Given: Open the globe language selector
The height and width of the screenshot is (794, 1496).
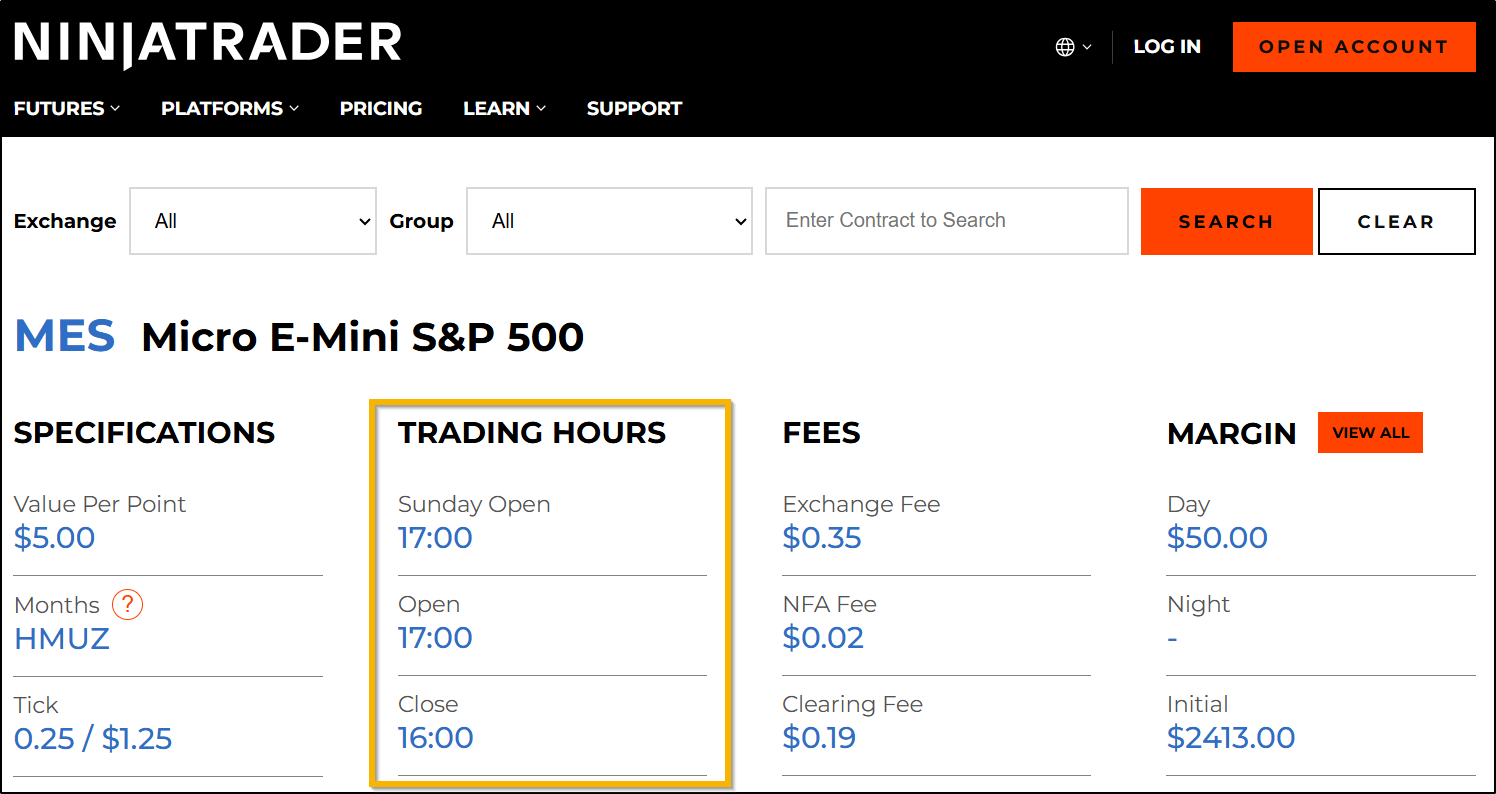Looking at the screenshot, I should (x=1073, y=47).
